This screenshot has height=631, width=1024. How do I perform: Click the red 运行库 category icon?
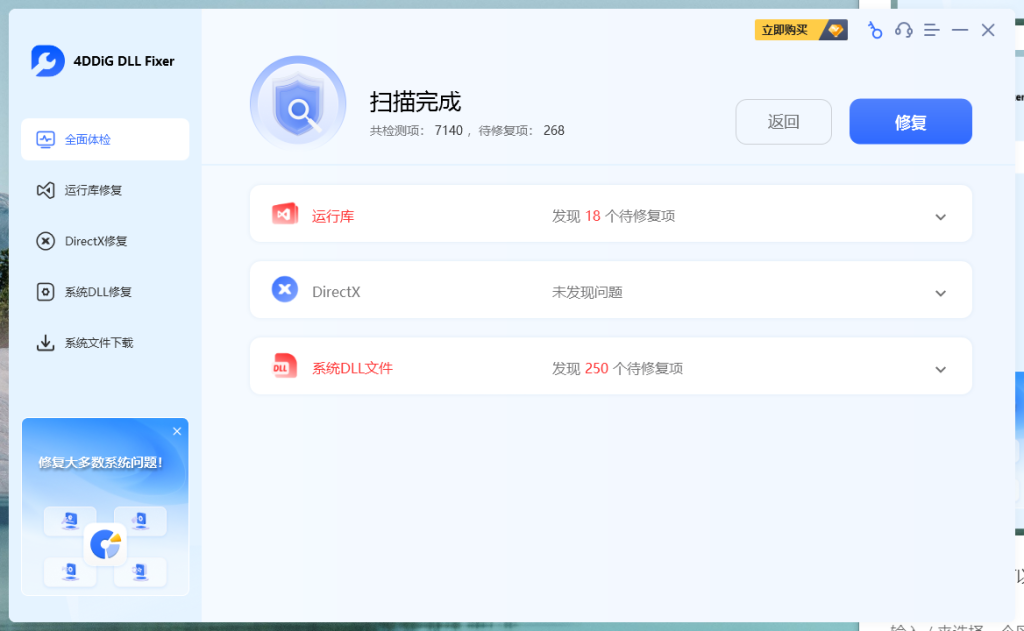(285, 213)
